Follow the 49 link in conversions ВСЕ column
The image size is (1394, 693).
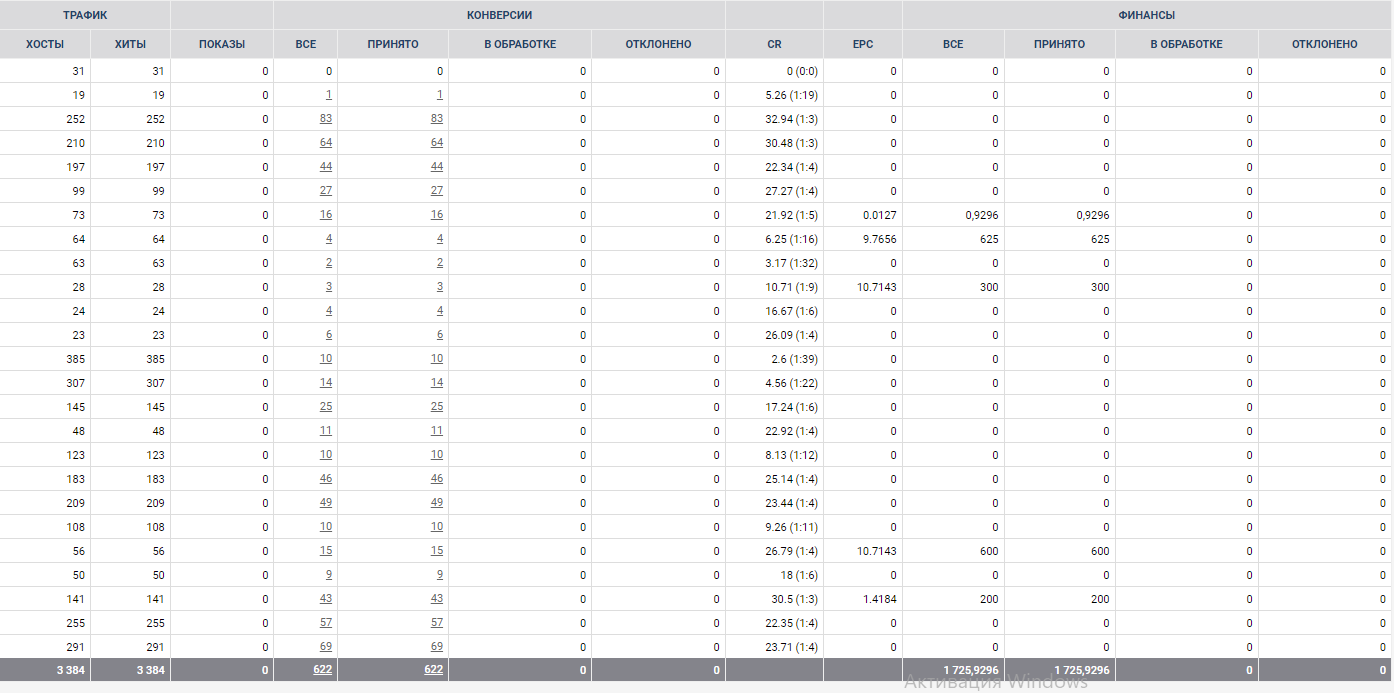coord(326,503)
